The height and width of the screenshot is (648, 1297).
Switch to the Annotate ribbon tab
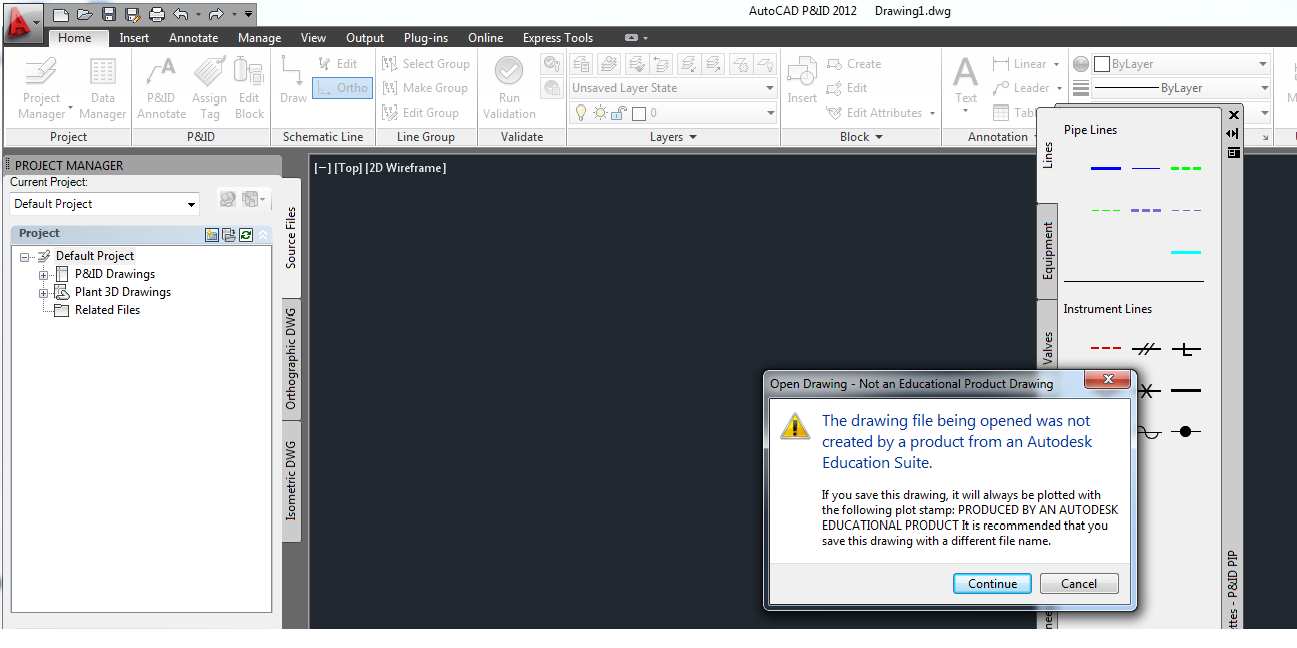[193, 38]
